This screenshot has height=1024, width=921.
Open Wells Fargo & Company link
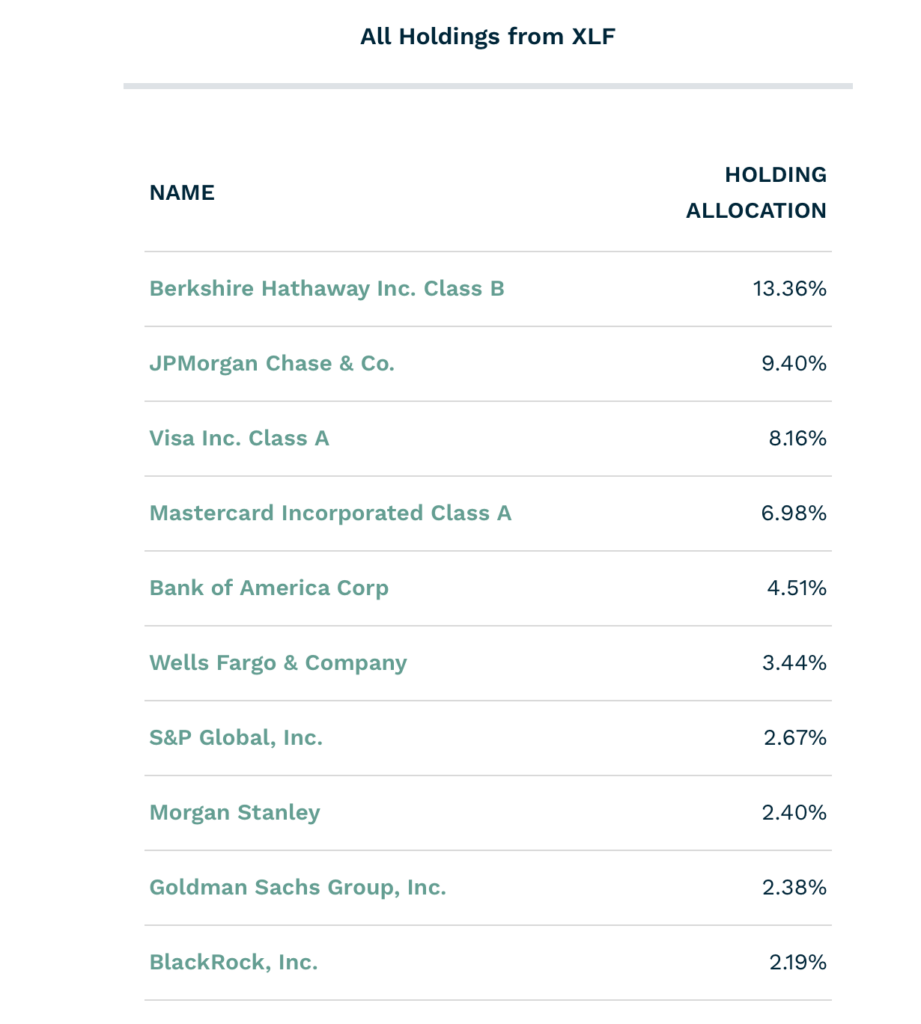pyautogui.click(x=278, y=663)
